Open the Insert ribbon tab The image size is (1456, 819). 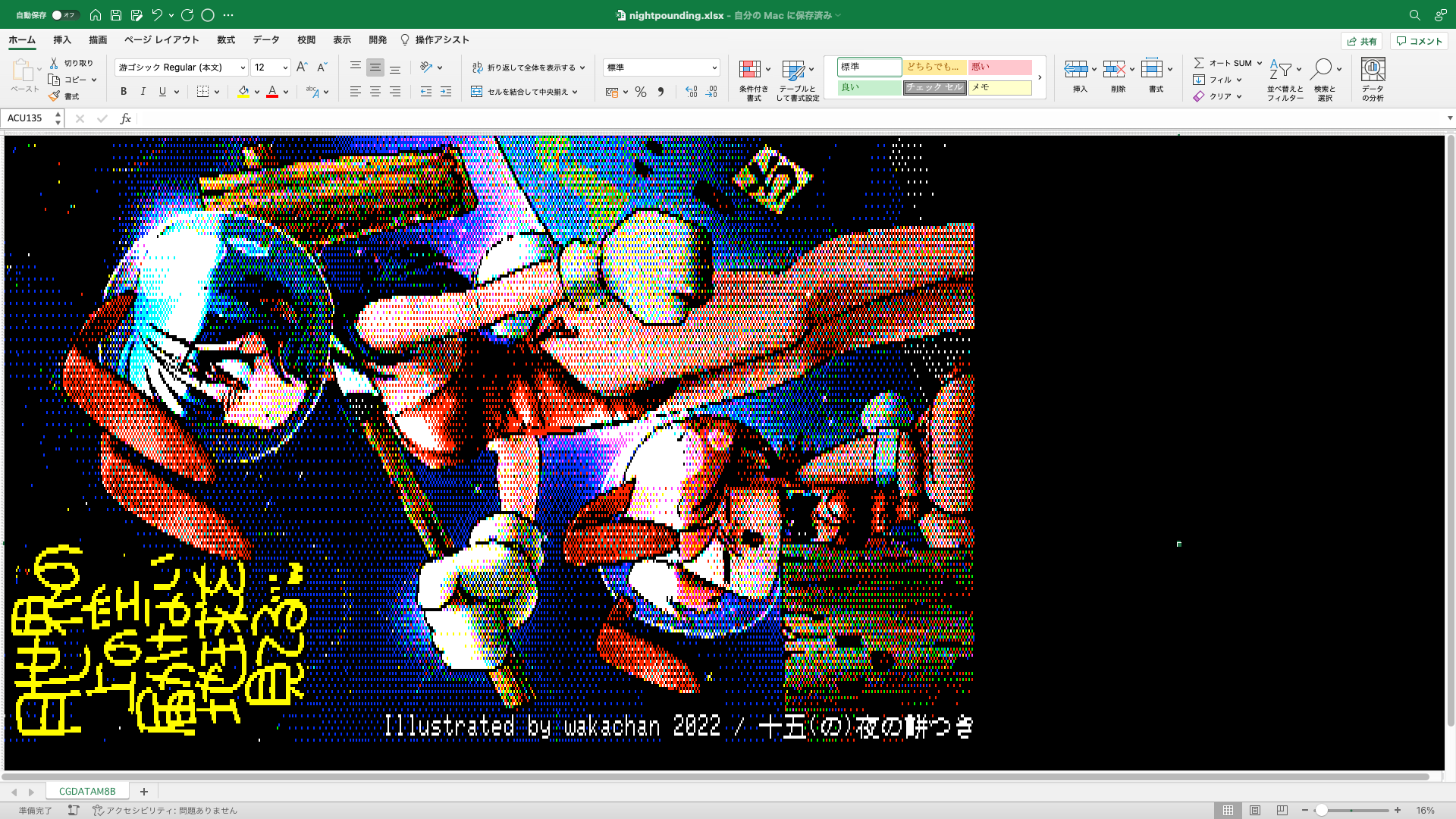[62, 40]
